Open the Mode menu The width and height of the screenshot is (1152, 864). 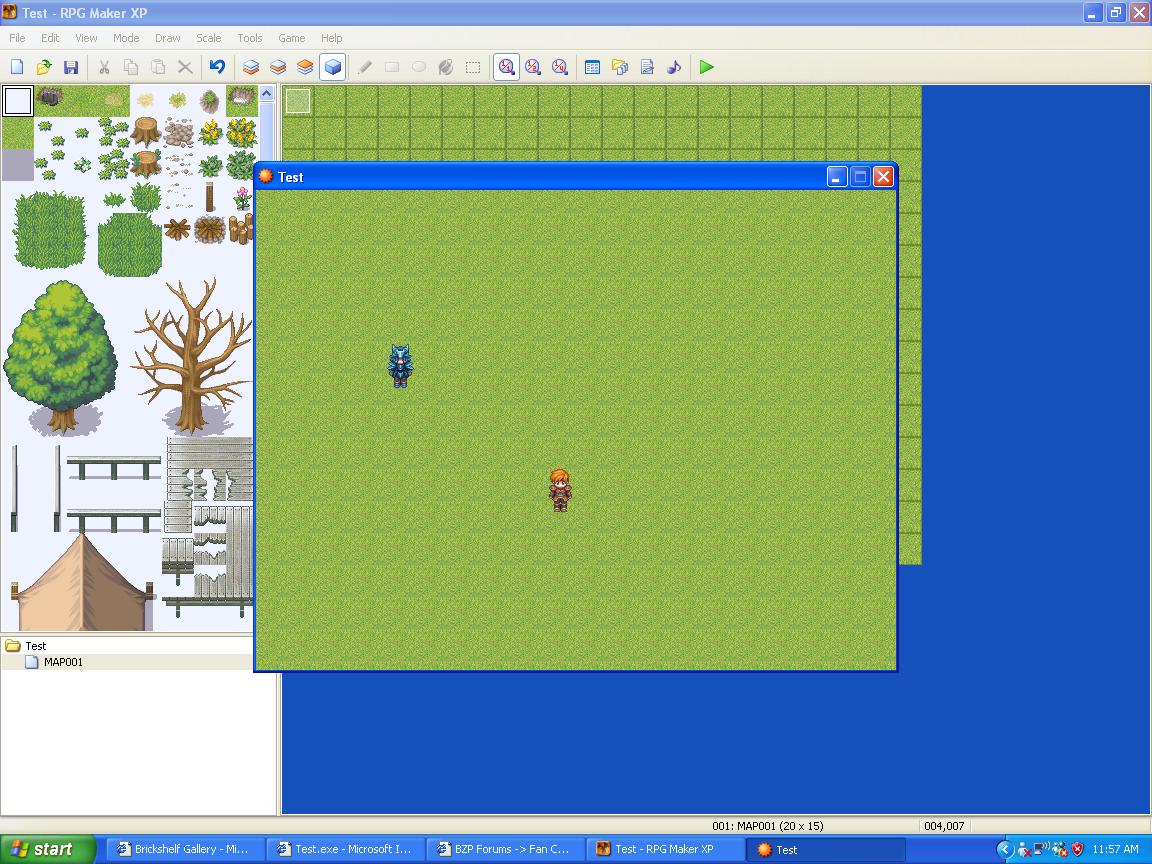(x=126, y=38)
